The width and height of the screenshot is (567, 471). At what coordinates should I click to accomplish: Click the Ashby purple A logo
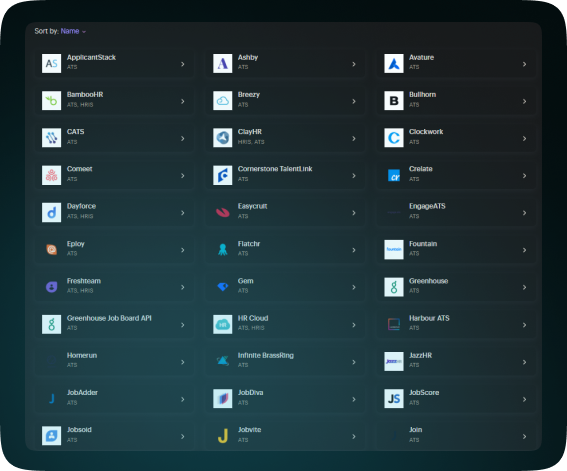(222, 63)
